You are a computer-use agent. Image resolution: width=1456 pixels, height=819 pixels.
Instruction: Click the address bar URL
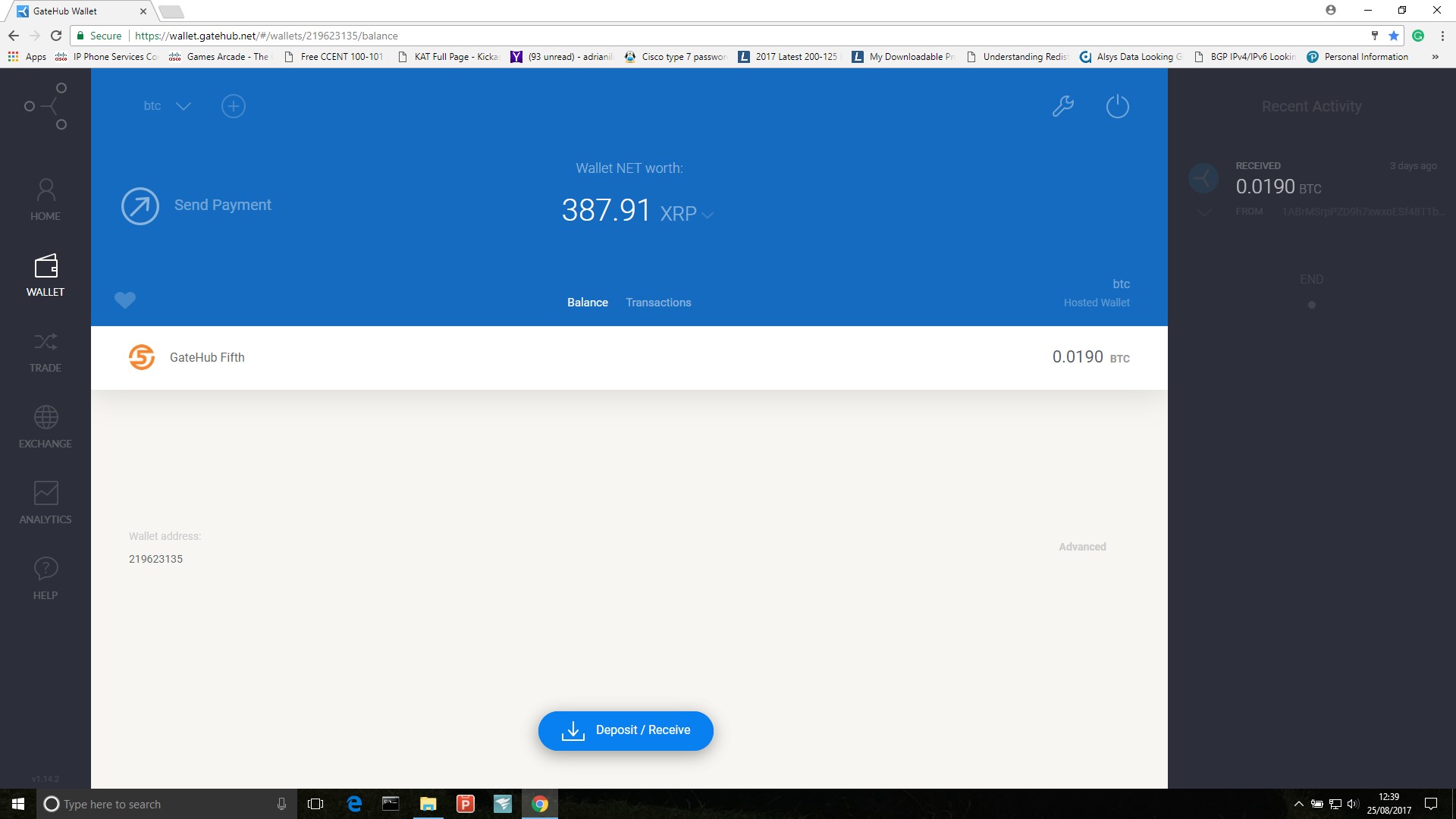[x=266, y=36]
